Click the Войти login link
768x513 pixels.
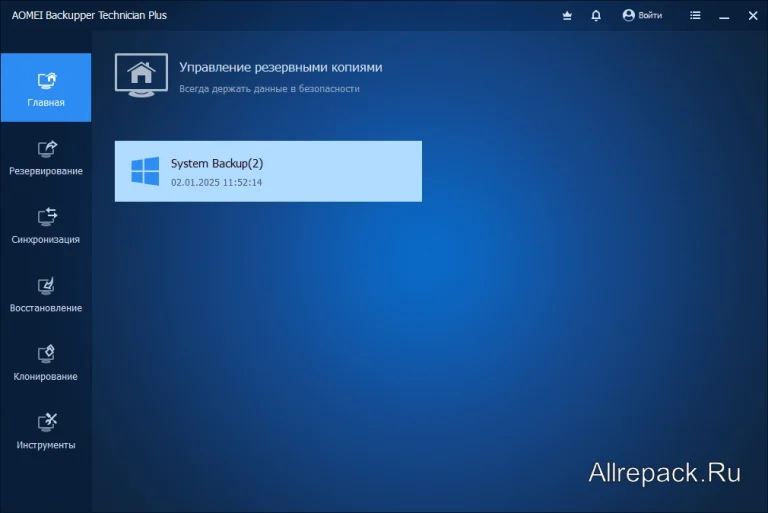tap(650, 16)
